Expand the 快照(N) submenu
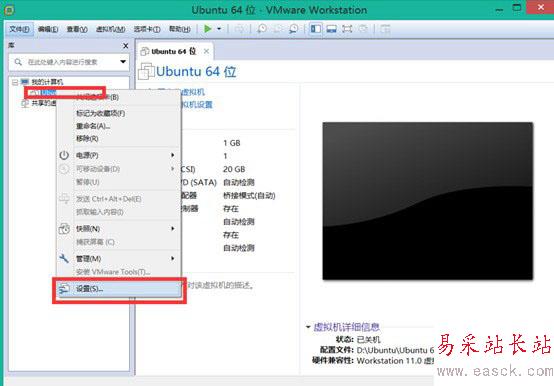Screen dimensions: 554x386 (119, 229)
